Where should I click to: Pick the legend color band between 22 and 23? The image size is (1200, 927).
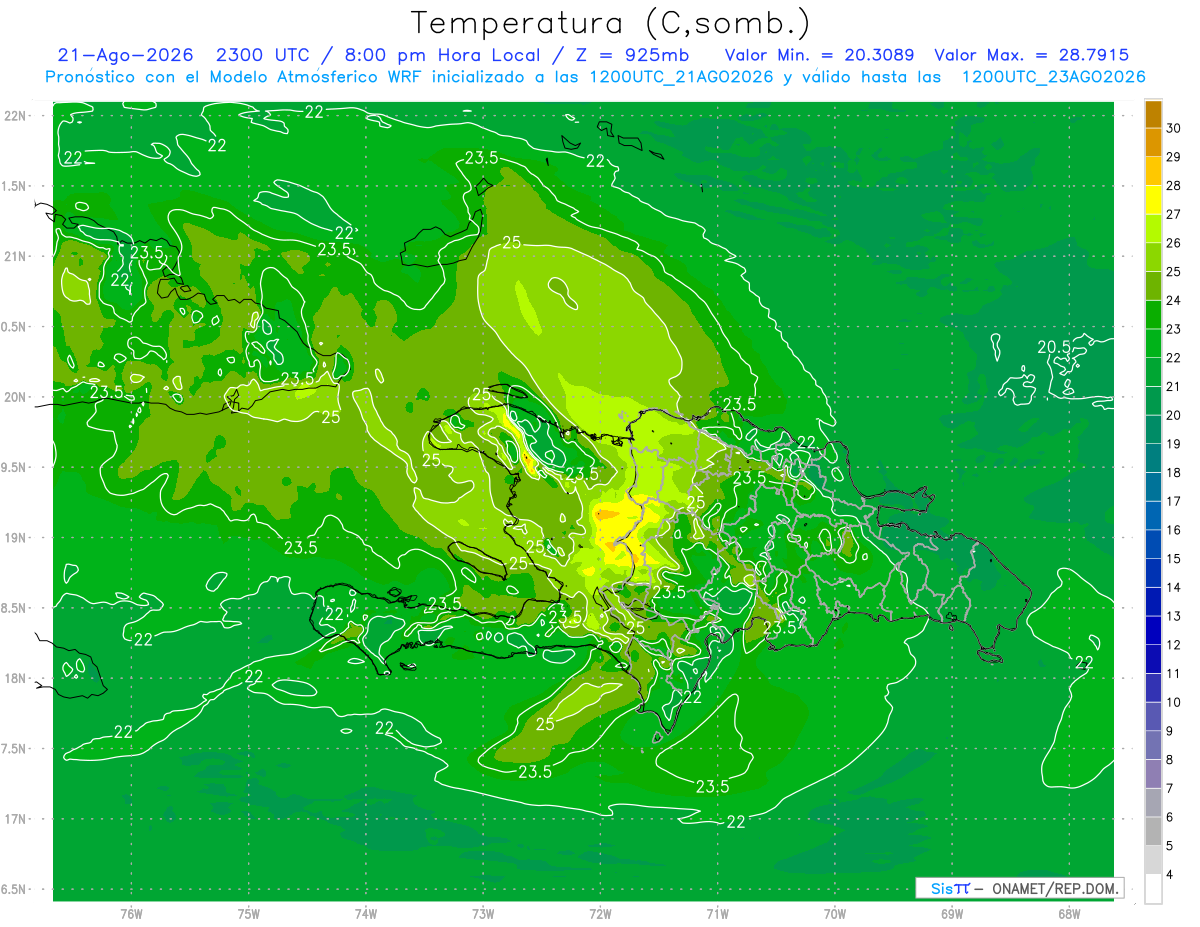(x=1153, y=343)
